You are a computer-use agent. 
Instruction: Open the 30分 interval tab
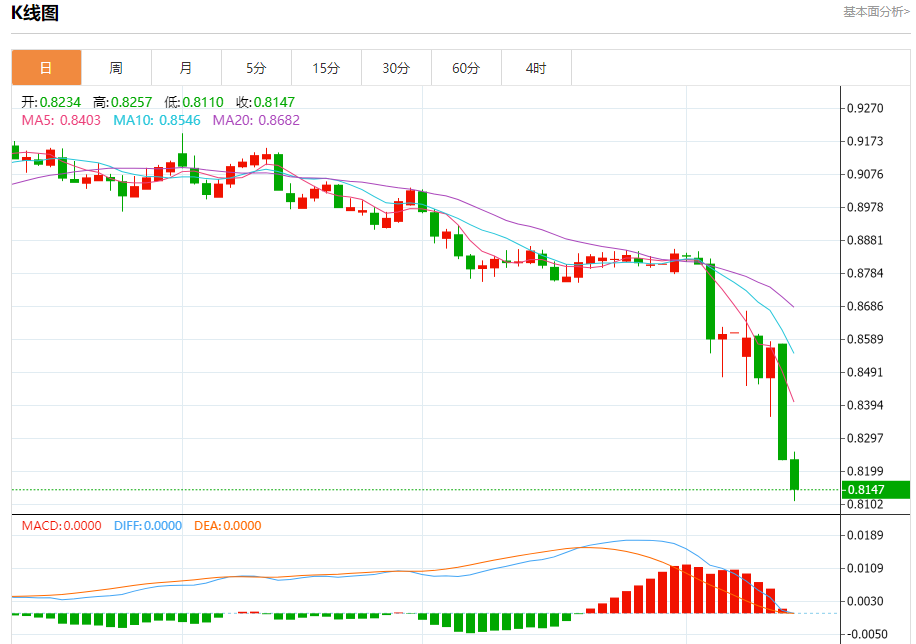click(397, 68)
